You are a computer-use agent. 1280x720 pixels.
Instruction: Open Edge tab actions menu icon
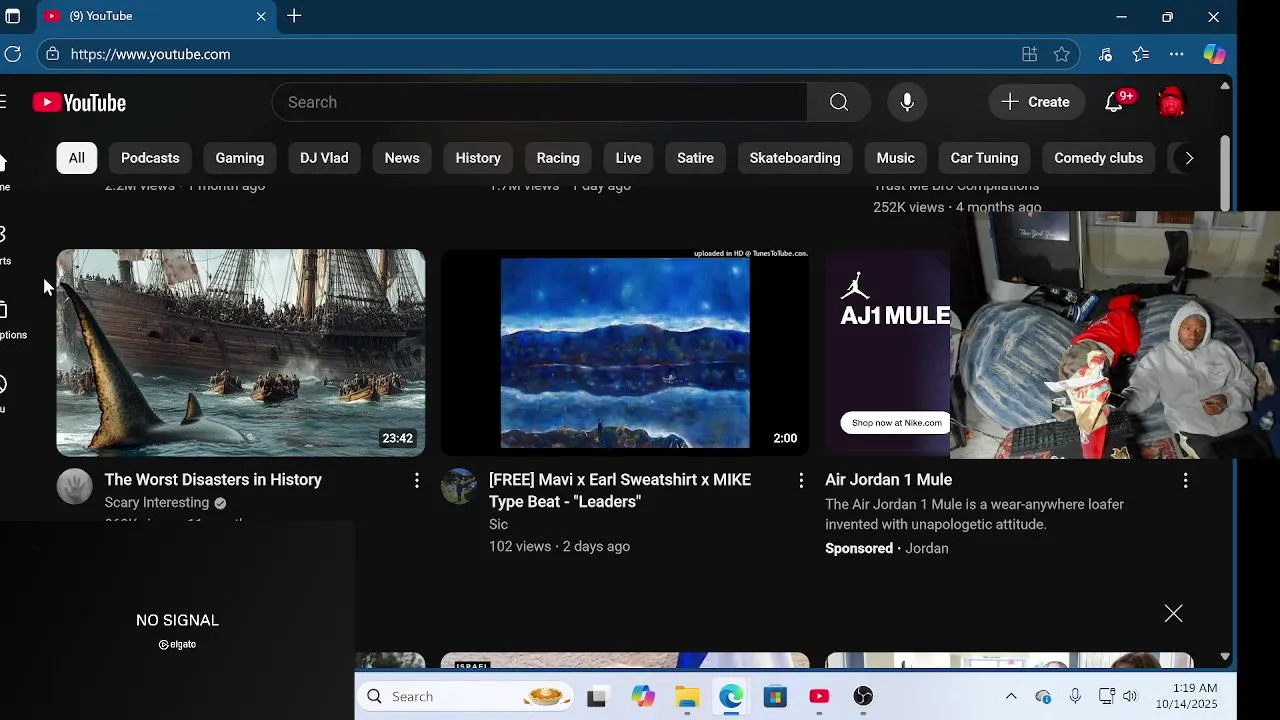tap(12, 16)
